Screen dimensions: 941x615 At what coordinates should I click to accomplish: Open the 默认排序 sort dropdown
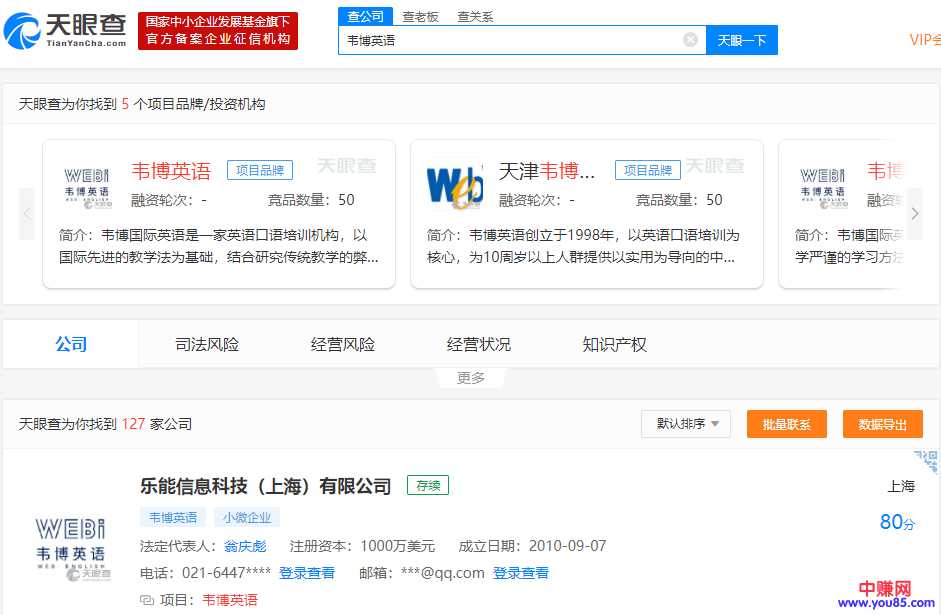pos(686,424)
